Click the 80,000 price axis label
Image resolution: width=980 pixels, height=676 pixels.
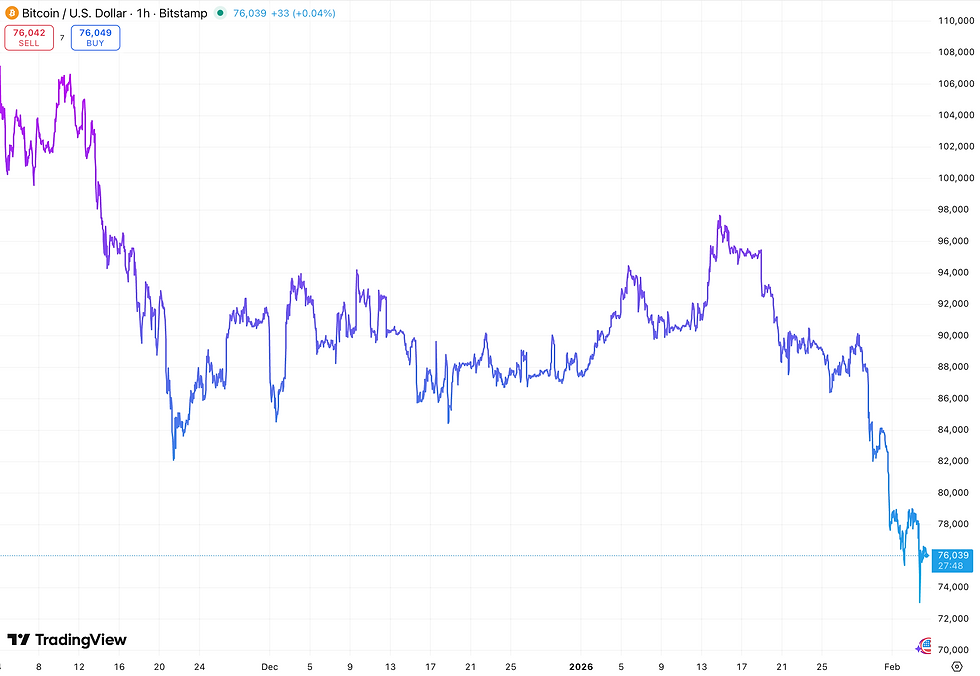[954, 492]
